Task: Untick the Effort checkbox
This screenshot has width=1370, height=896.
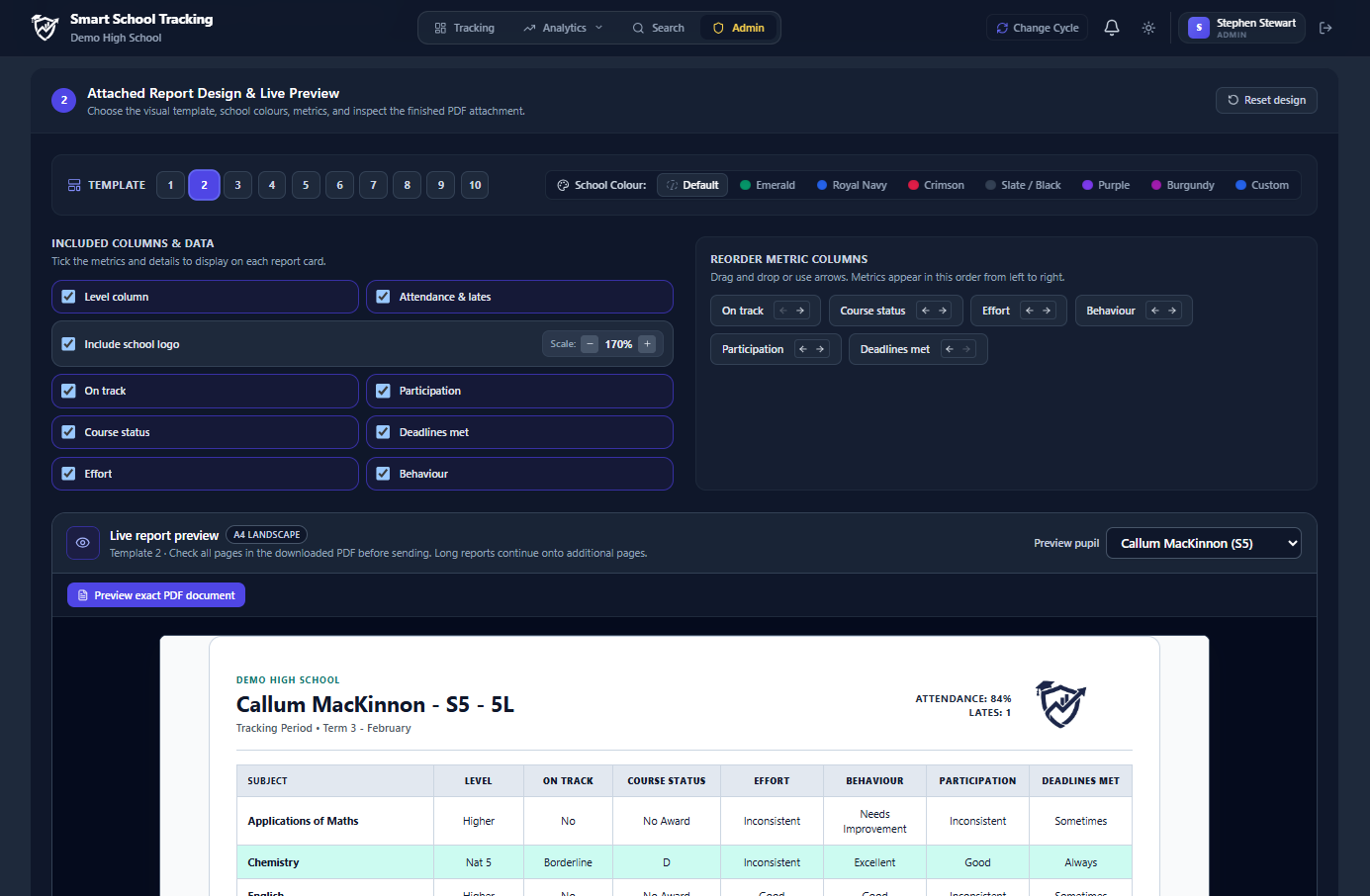Action: tap(68, 474)
